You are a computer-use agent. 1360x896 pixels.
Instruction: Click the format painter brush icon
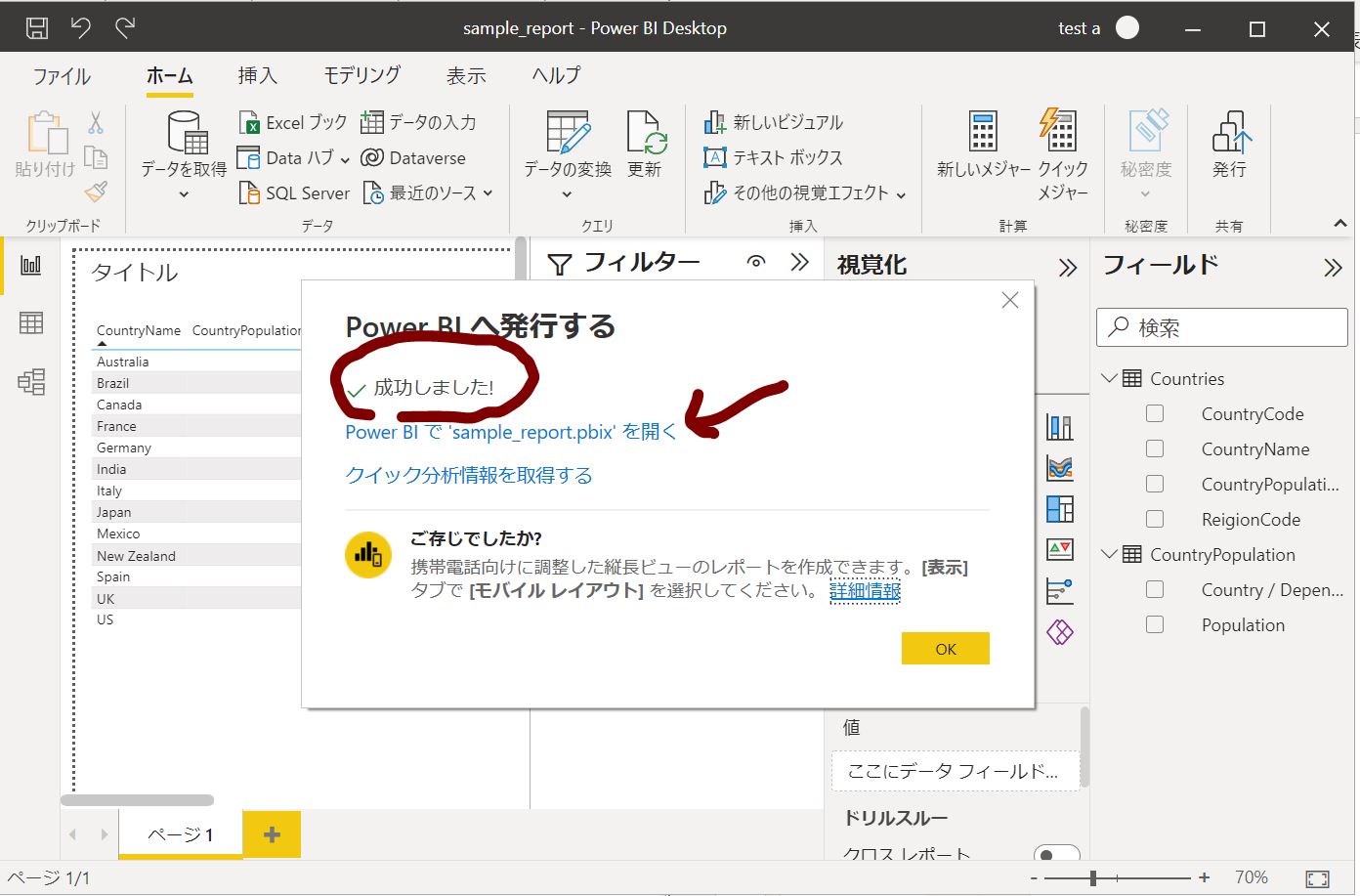pos(96,192)
